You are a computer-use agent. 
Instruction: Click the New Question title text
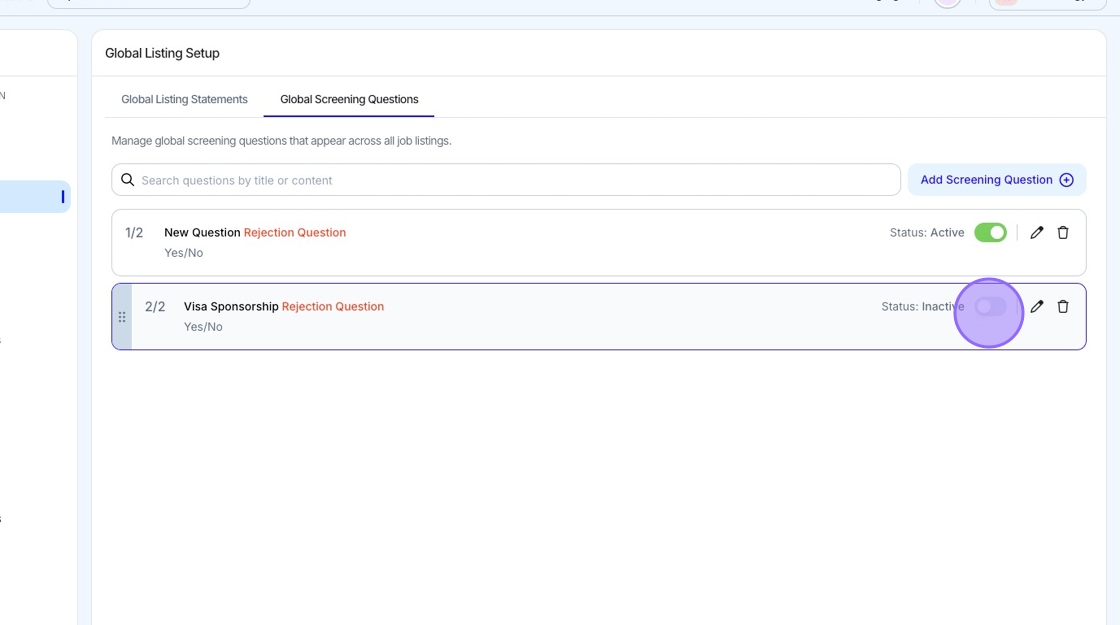pyautogui.click(x=202, y=233)
